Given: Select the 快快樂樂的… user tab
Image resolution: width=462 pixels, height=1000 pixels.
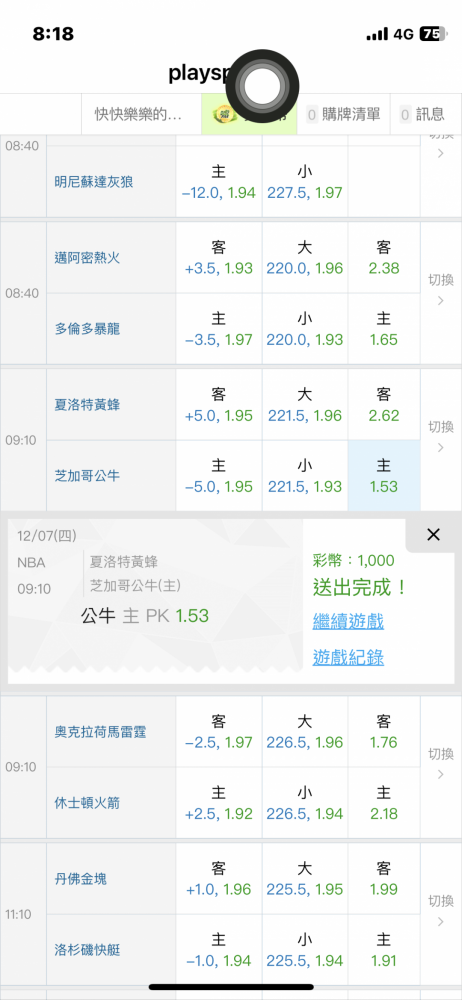Looking at the screenshot, I should pos(141,114).
